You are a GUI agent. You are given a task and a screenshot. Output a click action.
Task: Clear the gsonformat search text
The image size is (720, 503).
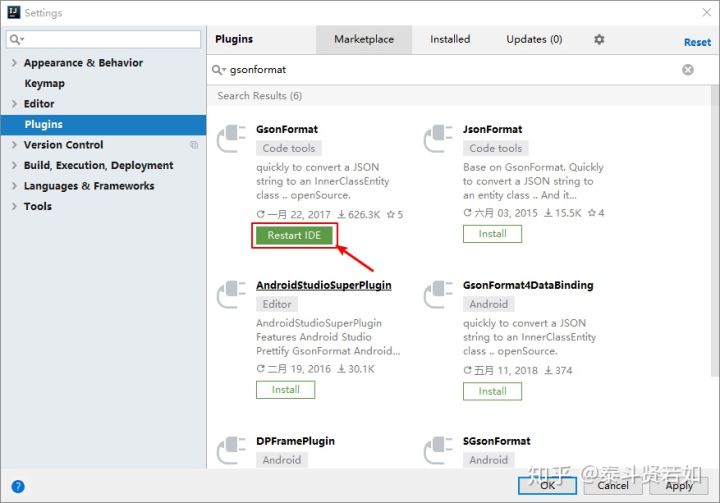tap(687, 70)
